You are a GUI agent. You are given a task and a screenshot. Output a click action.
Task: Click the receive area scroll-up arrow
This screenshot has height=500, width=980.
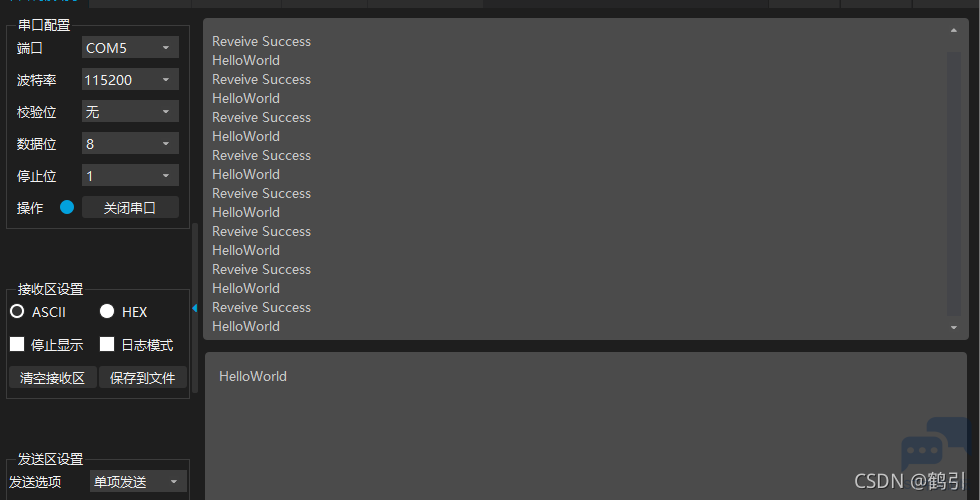954,30
